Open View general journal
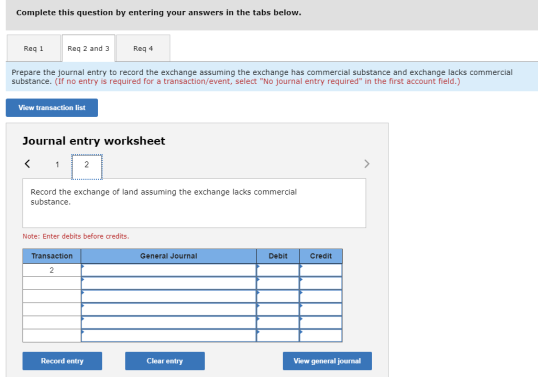Viewport: 560px width, 377px height. pyautogui.click(x=328, y=361)
